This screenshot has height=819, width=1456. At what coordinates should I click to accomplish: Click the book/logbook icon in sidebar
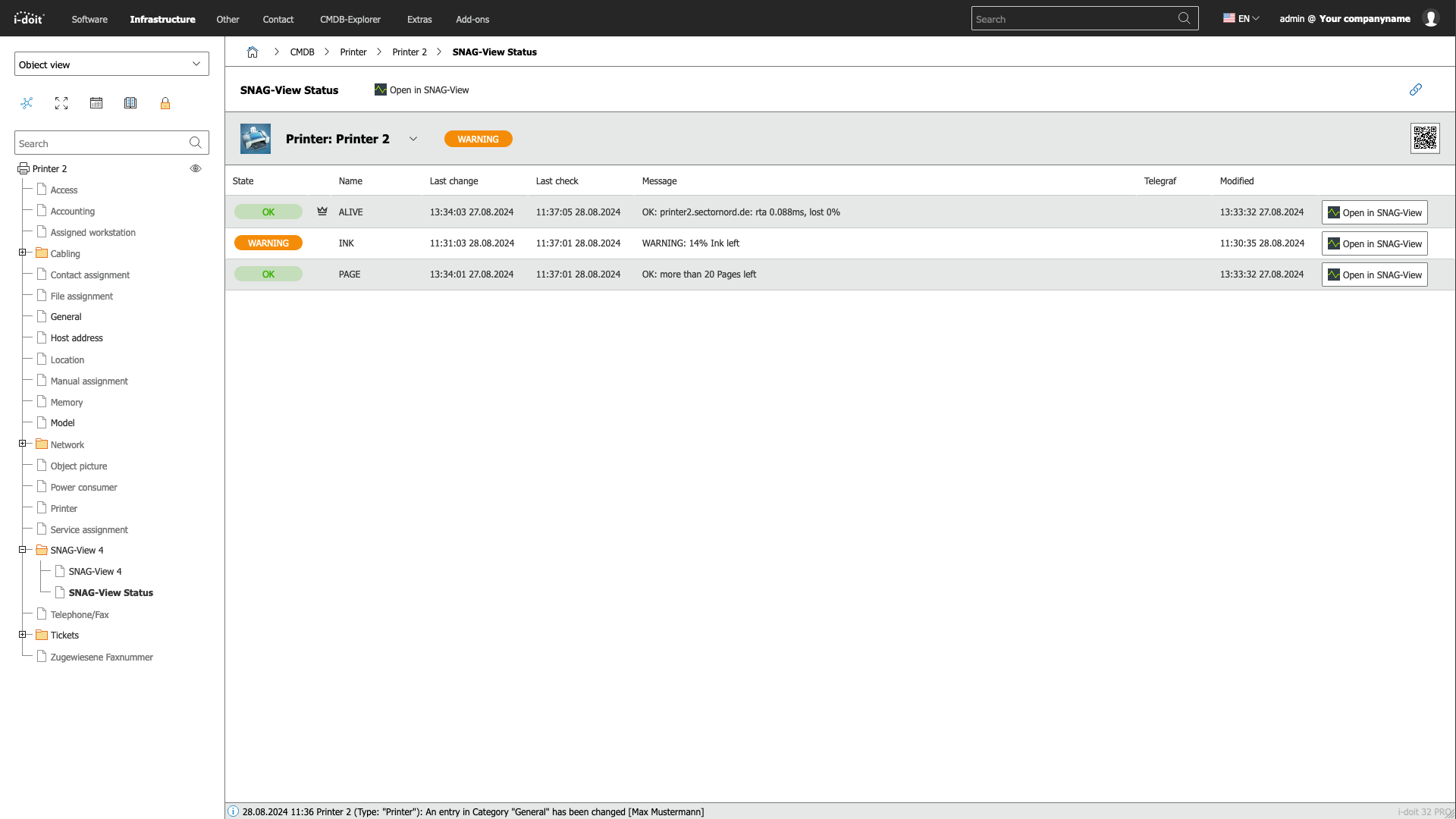(x=130, y=103)
